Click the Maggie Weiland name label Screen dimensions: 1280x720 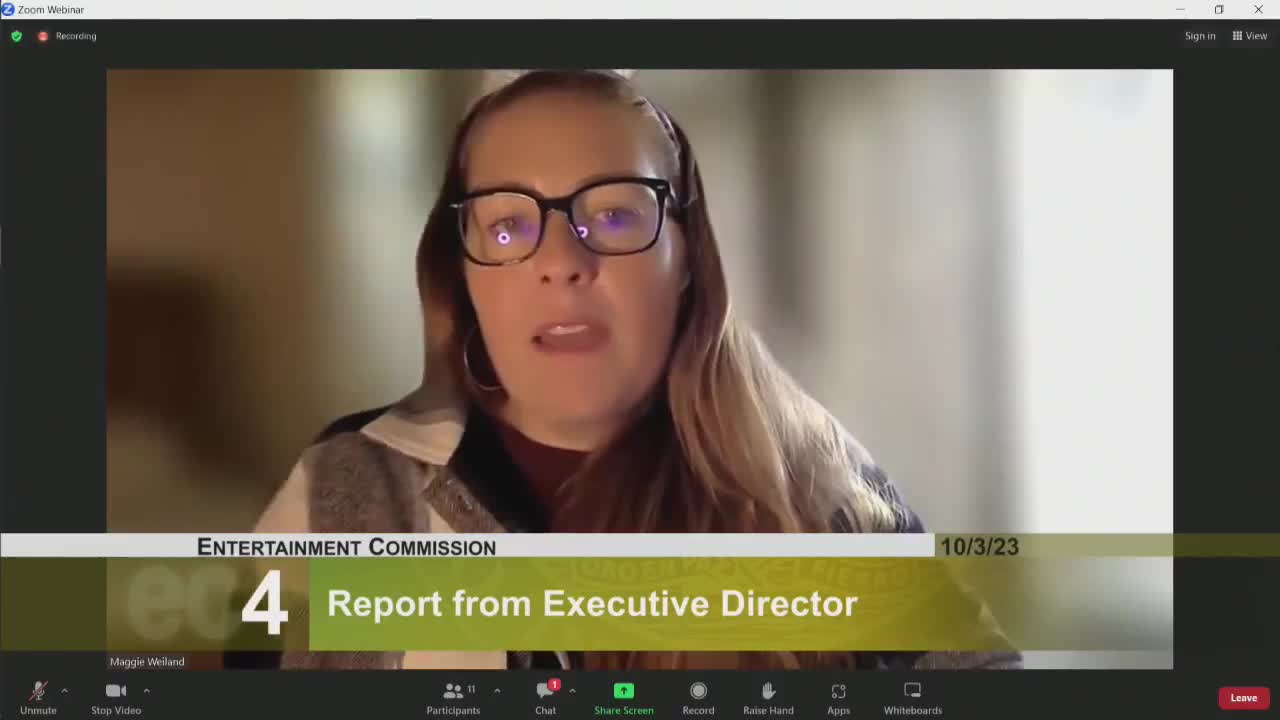[x=147, y=661]
